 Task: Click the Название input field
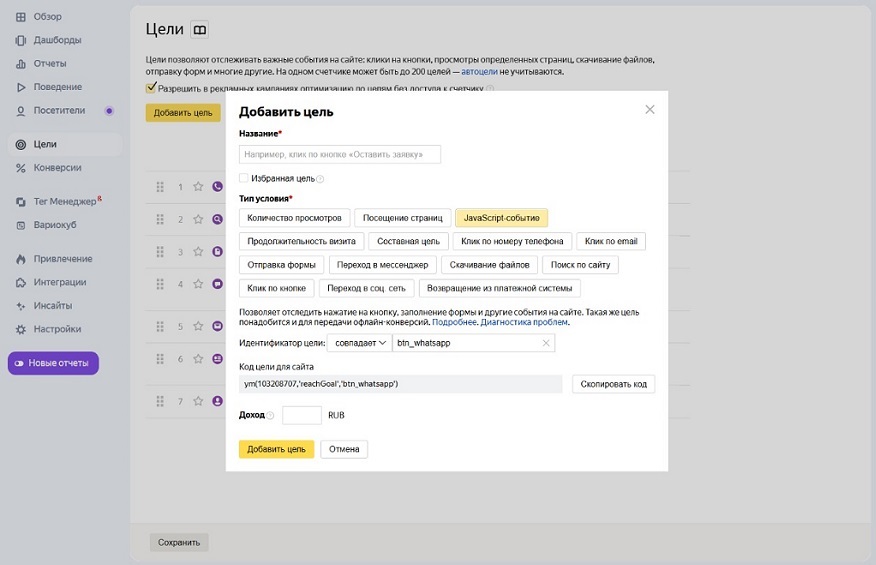340,155
